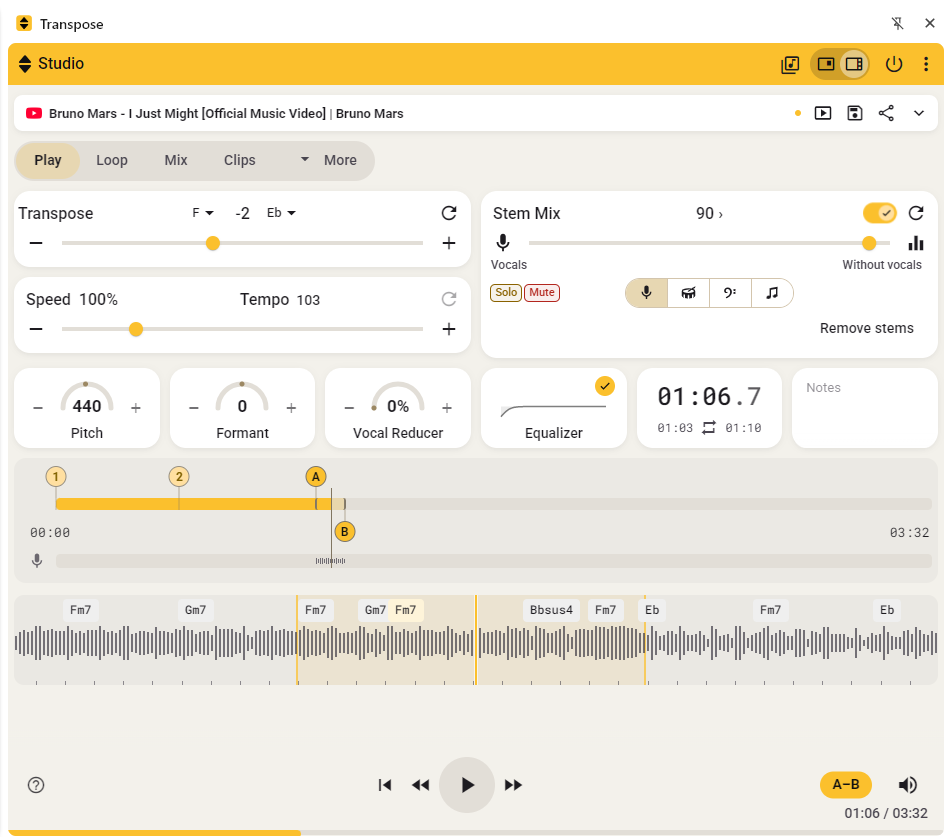Viewport: 946px width, 837px height.
Task: Select the music note other-instruments stem button
Action: coord(772,293)
